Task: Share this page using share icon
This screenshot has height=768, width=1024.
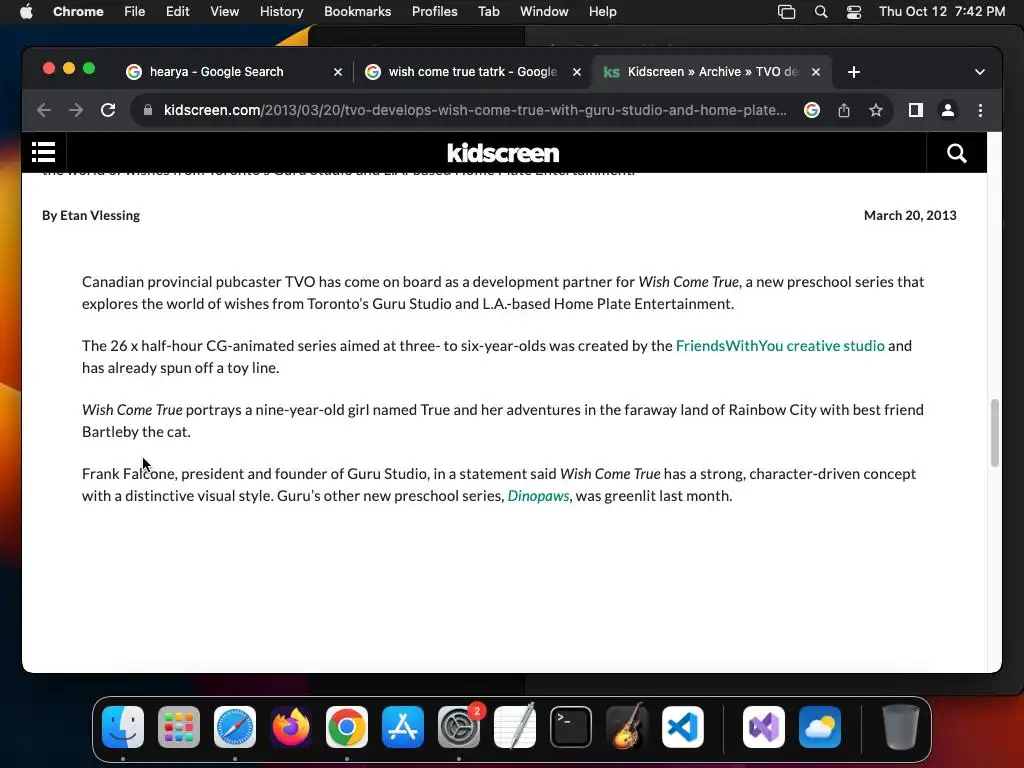Action: (844, 110)
